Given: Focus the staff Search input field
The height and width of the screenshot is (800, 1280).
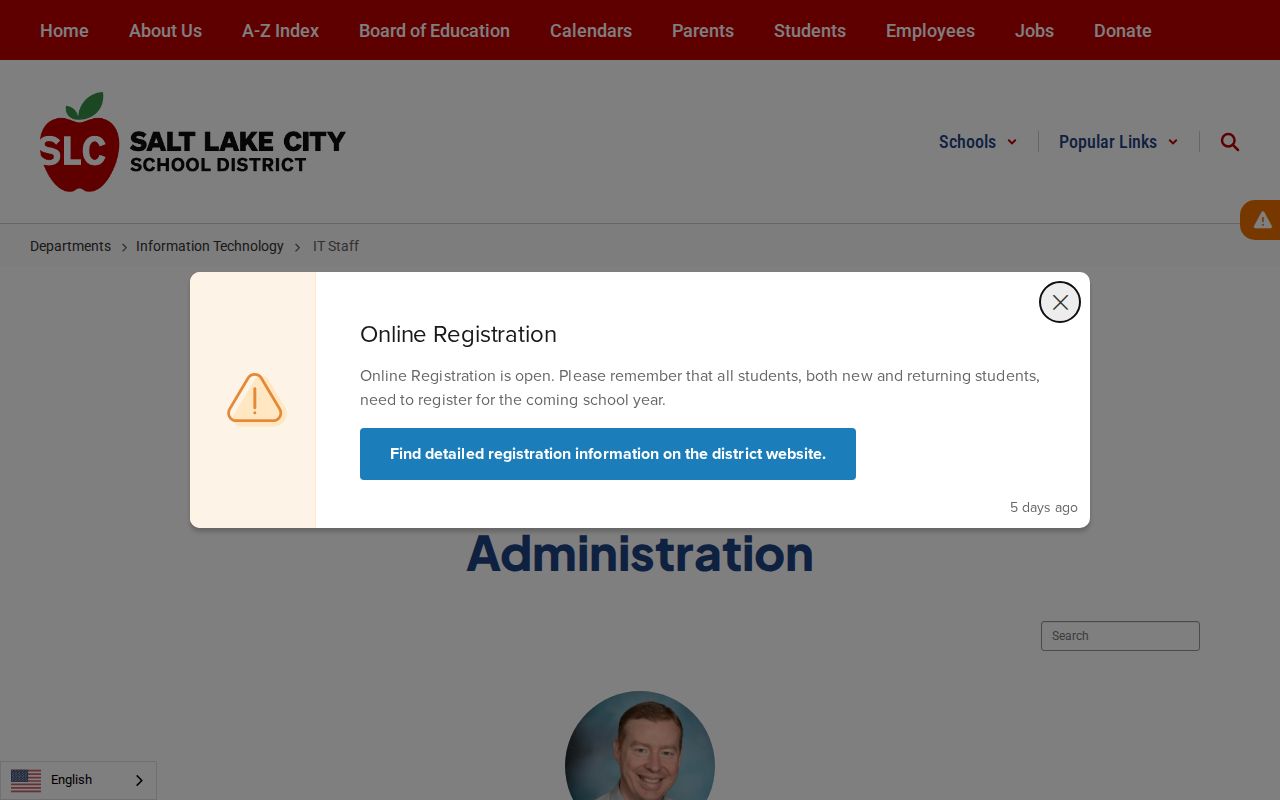Looking at the screenshot, I should pyautogui.click(x=1120, y=636).
